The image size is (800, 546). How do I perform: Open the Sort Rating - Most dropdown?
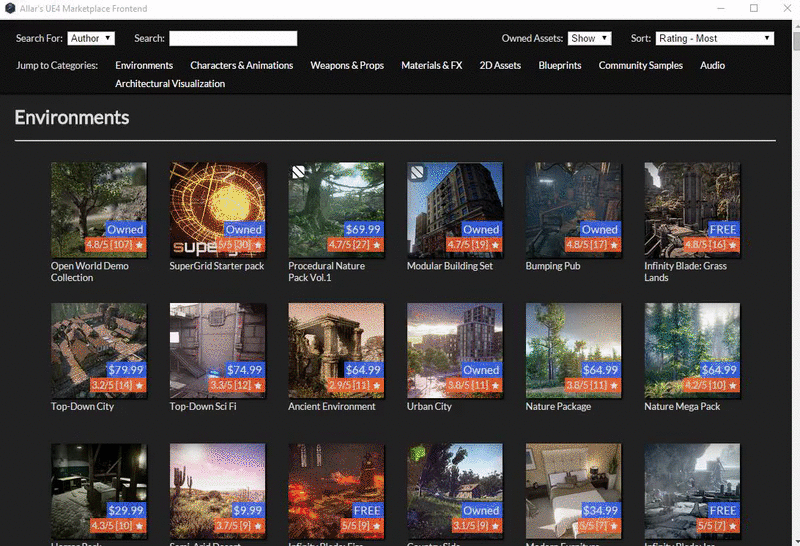pos(714,38)
